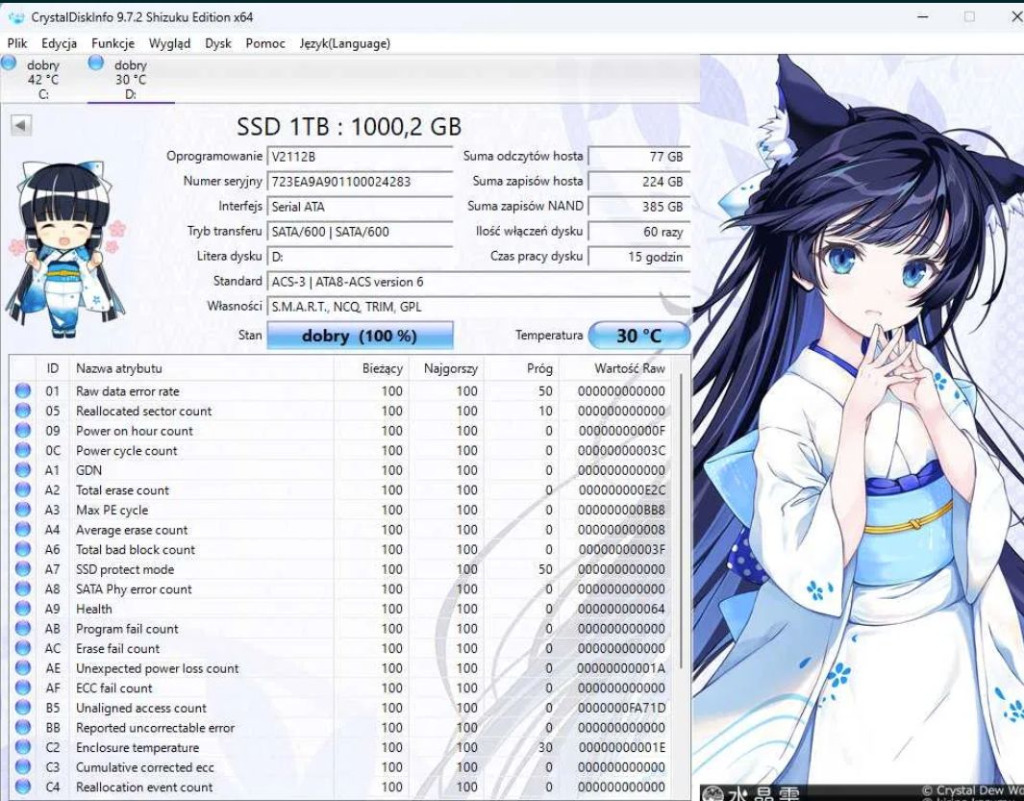The image size is (1024, 801).
Task: Click the Suma odczytów hosta value 77 GB
Action: (639, 157)
